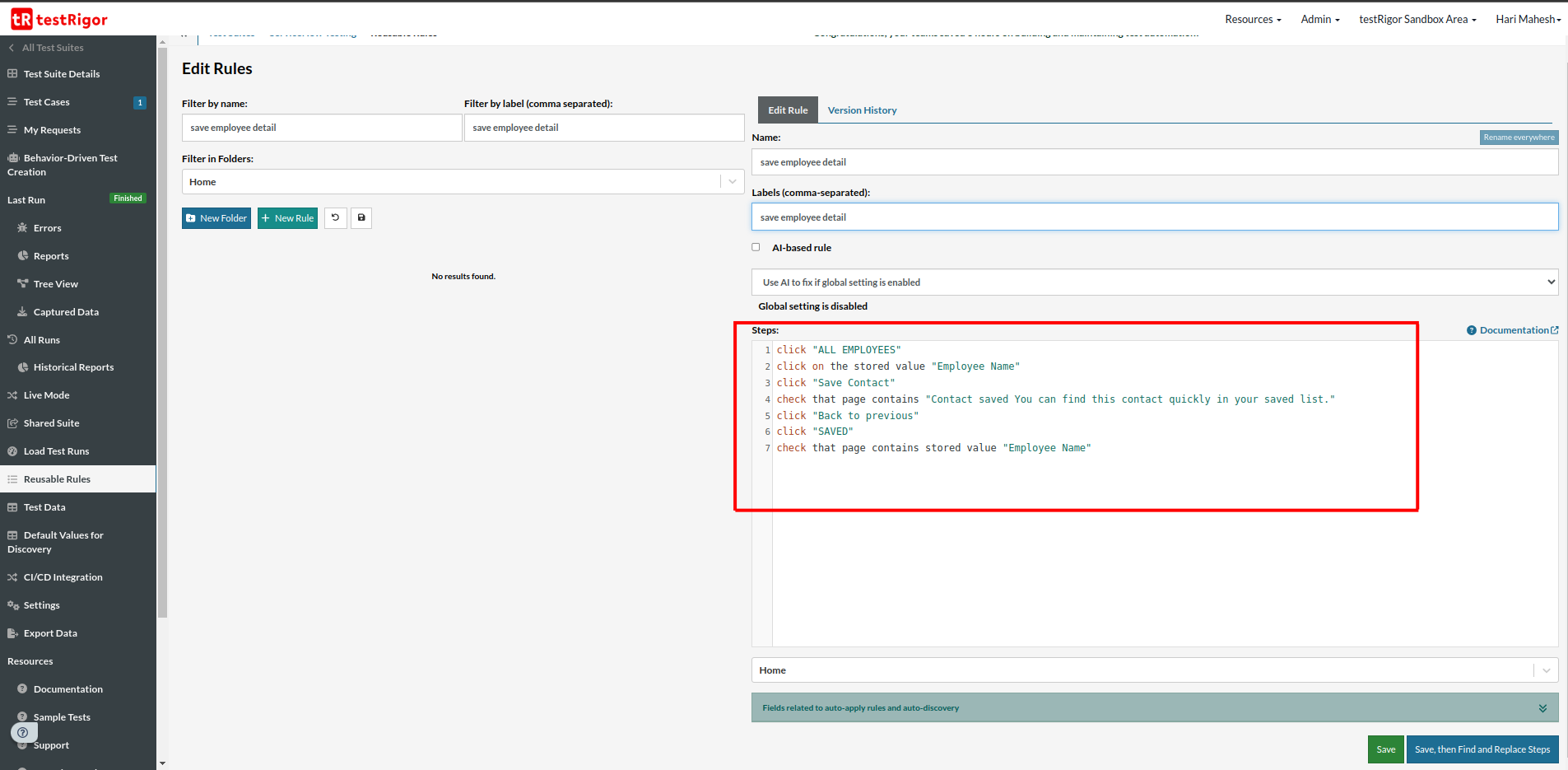Expand the Filter in Folders Home dropdown
Image resolution: width=1568 pixels, height=770 pixels.
[x=732, y=182]
